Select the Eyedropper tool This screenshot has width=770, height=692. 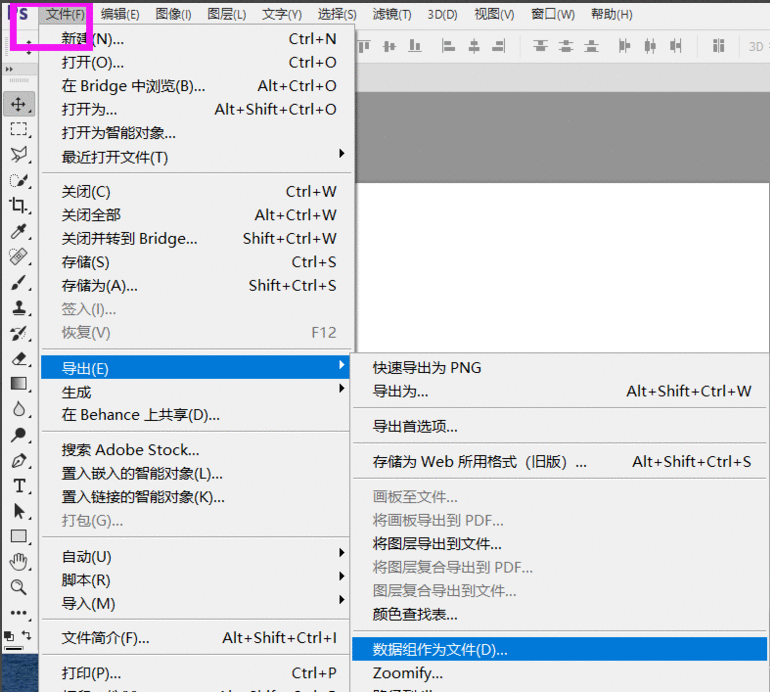pyautogui.click(x=18, y=231)
